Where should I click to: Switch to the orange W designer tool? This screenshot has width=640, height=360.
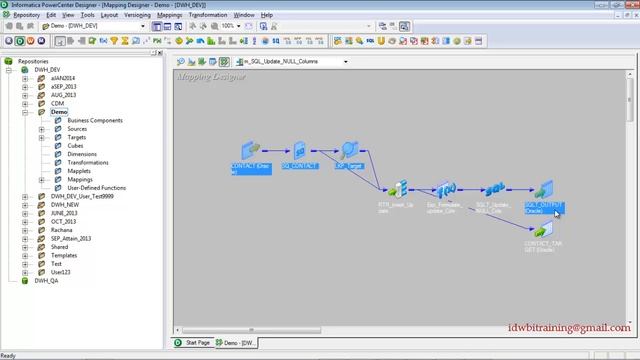click(30, 41)
